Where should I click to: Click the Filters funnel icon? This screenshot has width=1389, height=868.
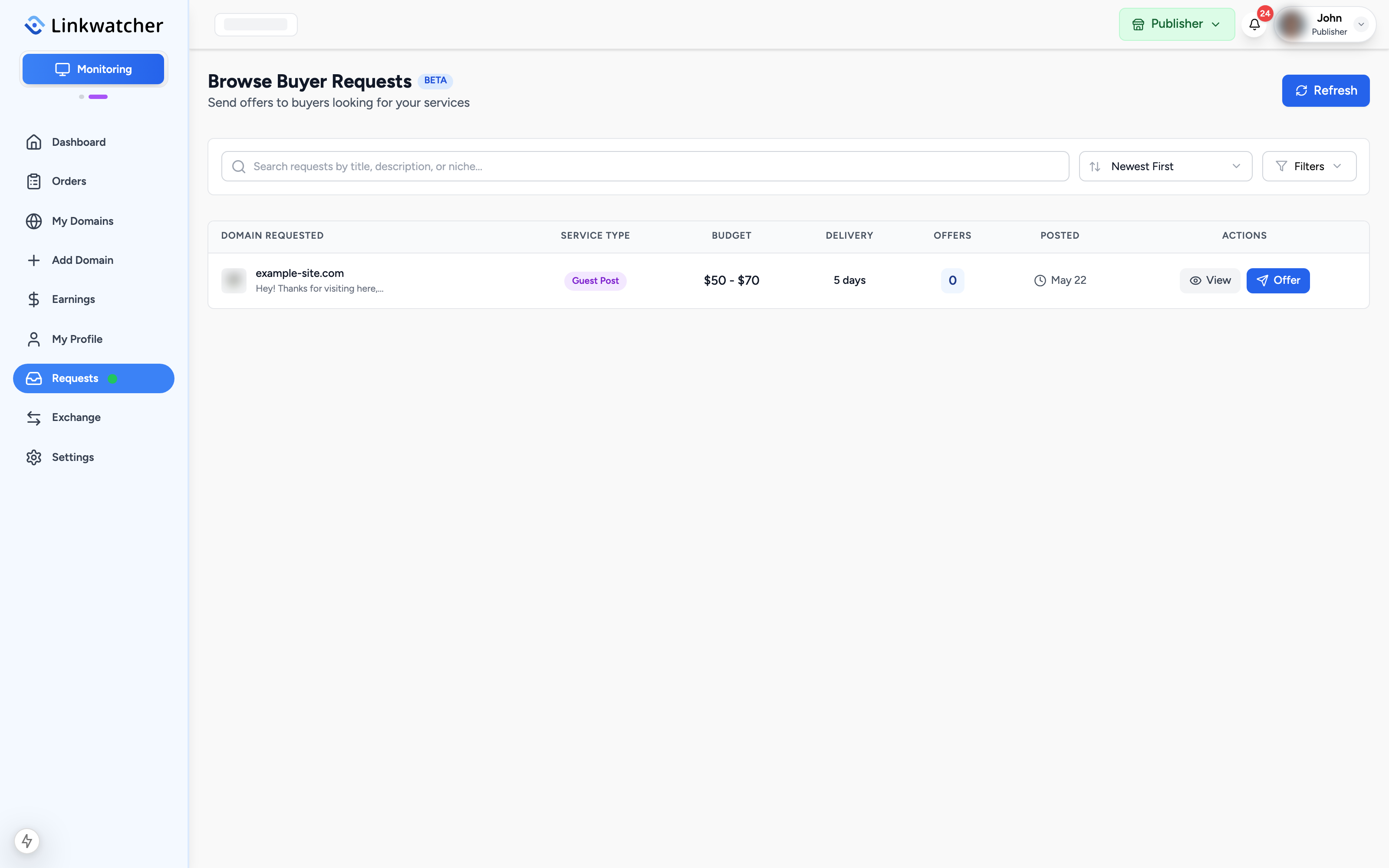(1281, 166)
